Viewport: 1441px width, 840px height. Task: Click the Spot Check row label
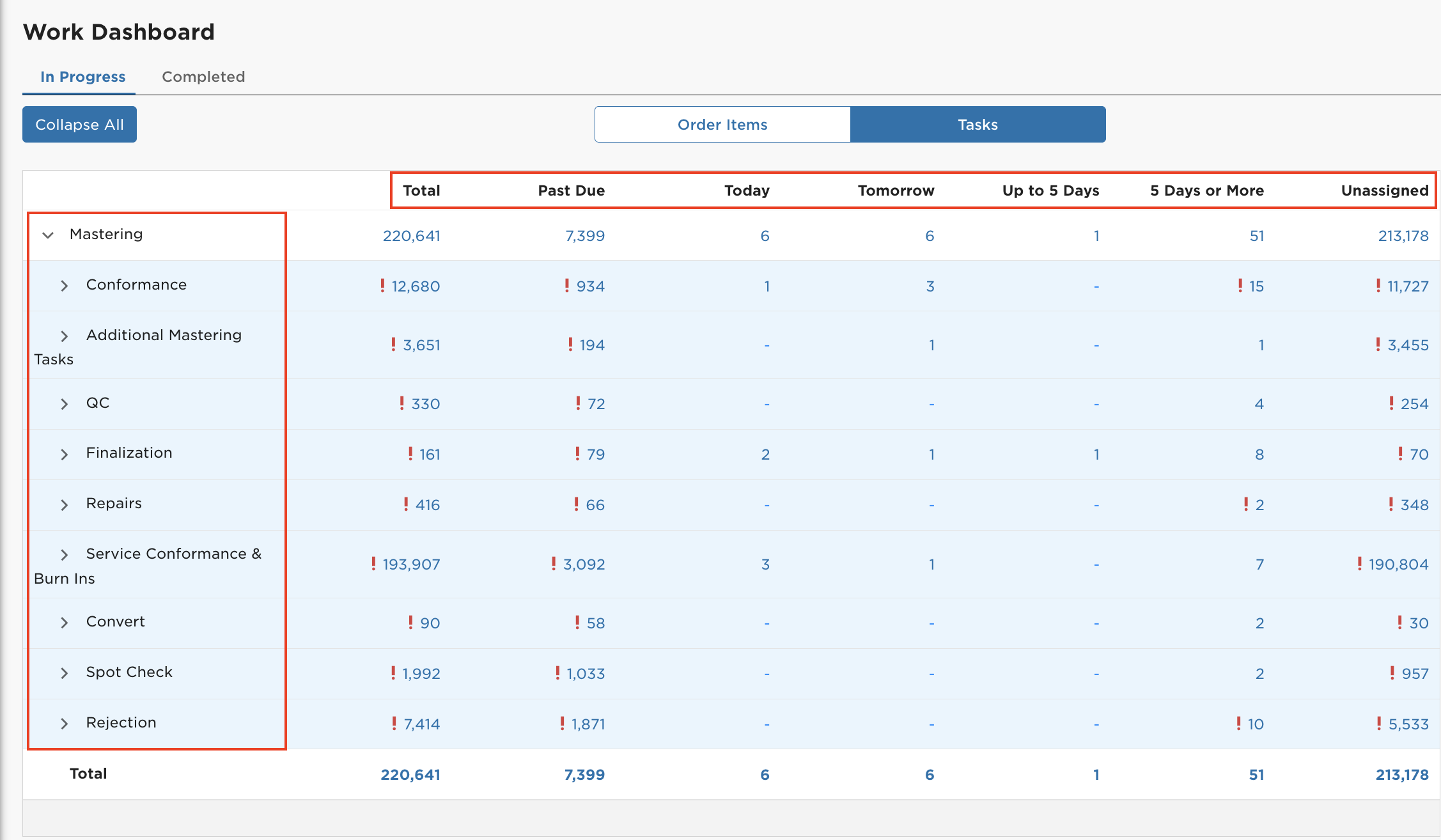click(129, 673)
